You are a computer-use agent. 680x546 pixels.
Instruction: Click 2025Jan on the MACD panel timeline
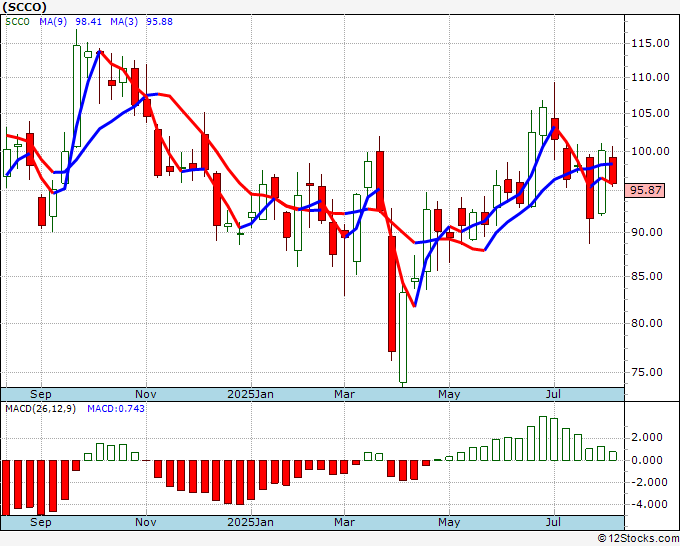[251, 522]
